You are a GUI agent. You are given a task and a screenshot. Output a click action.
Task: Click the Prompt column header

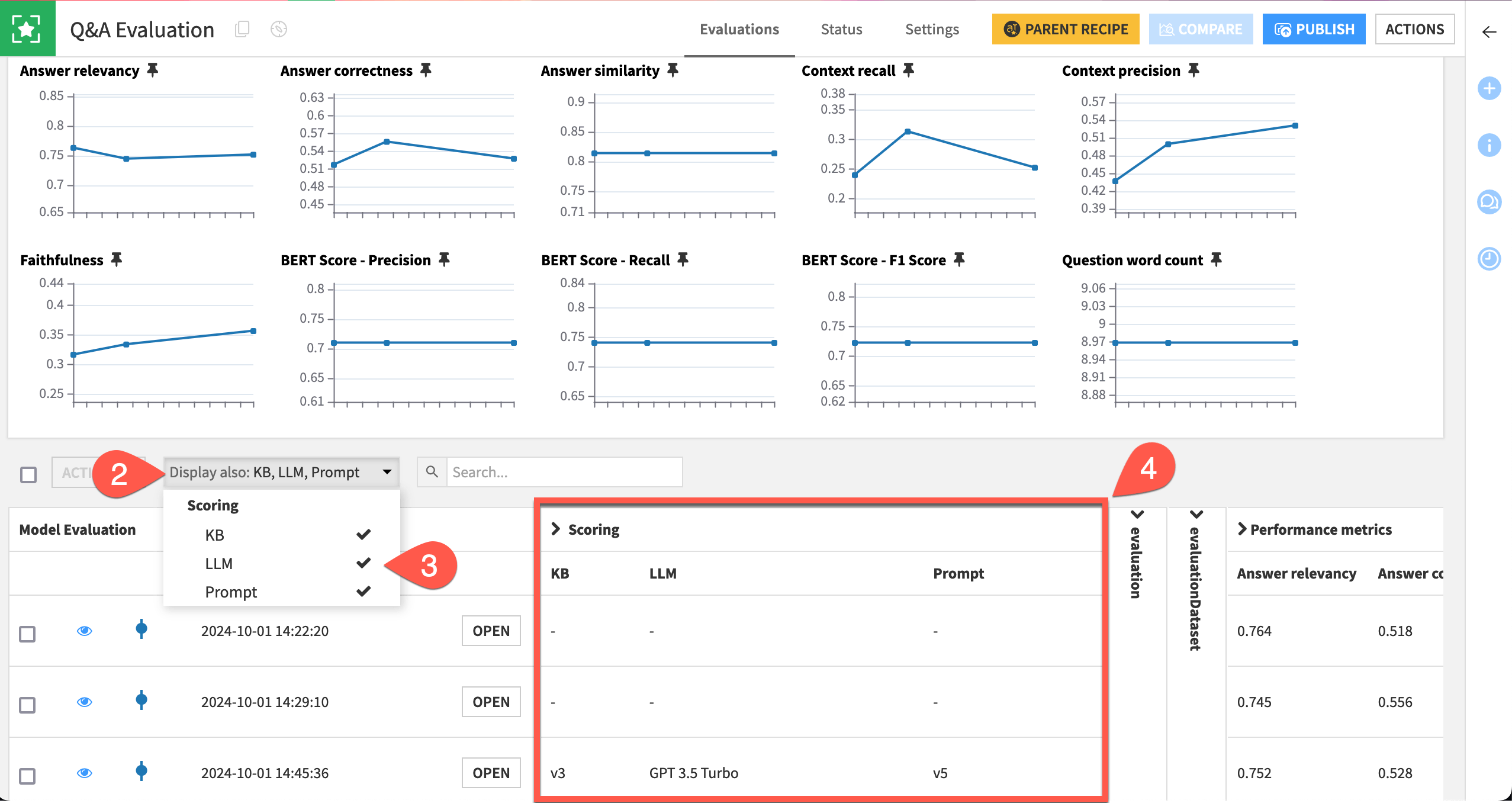point(958,573)
